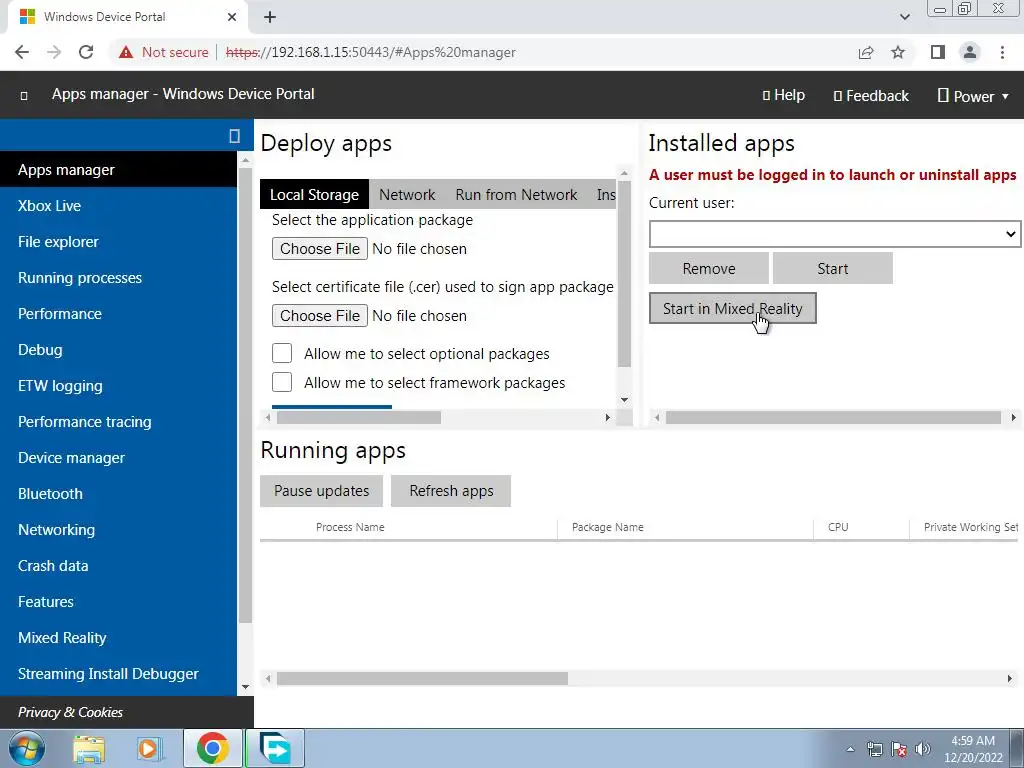Open the Feedback link
Viewport: 1024px width, 768px height.
pos(871,96)
